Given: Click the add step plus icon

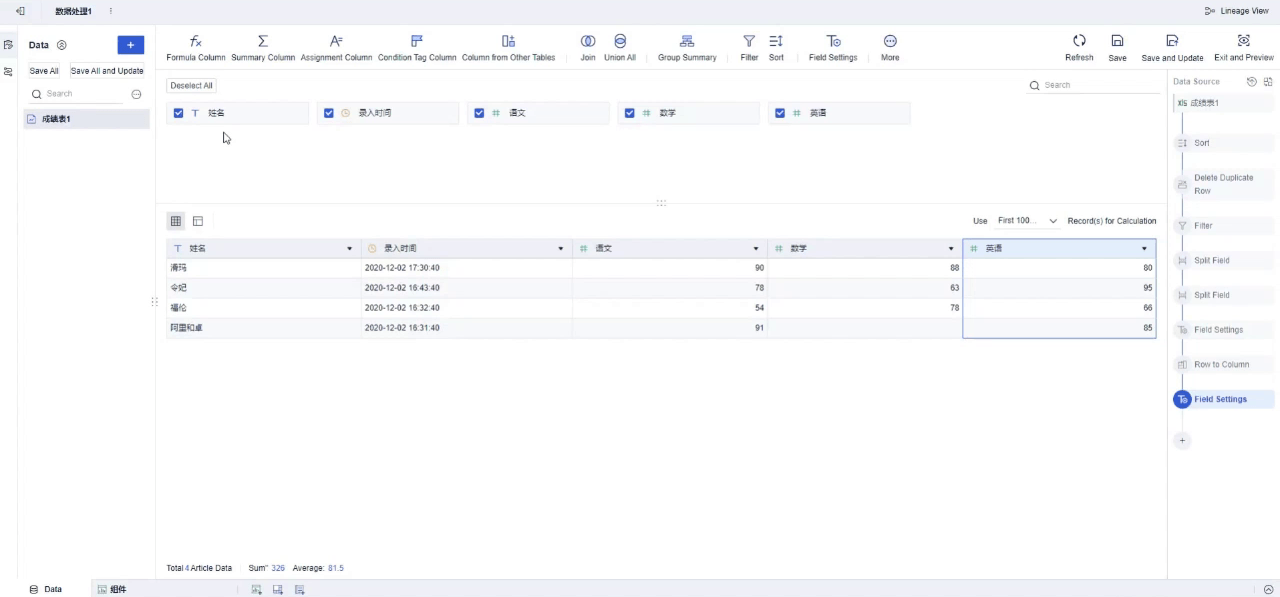Looking at the screenshot, I should [x=1182, y=440].
